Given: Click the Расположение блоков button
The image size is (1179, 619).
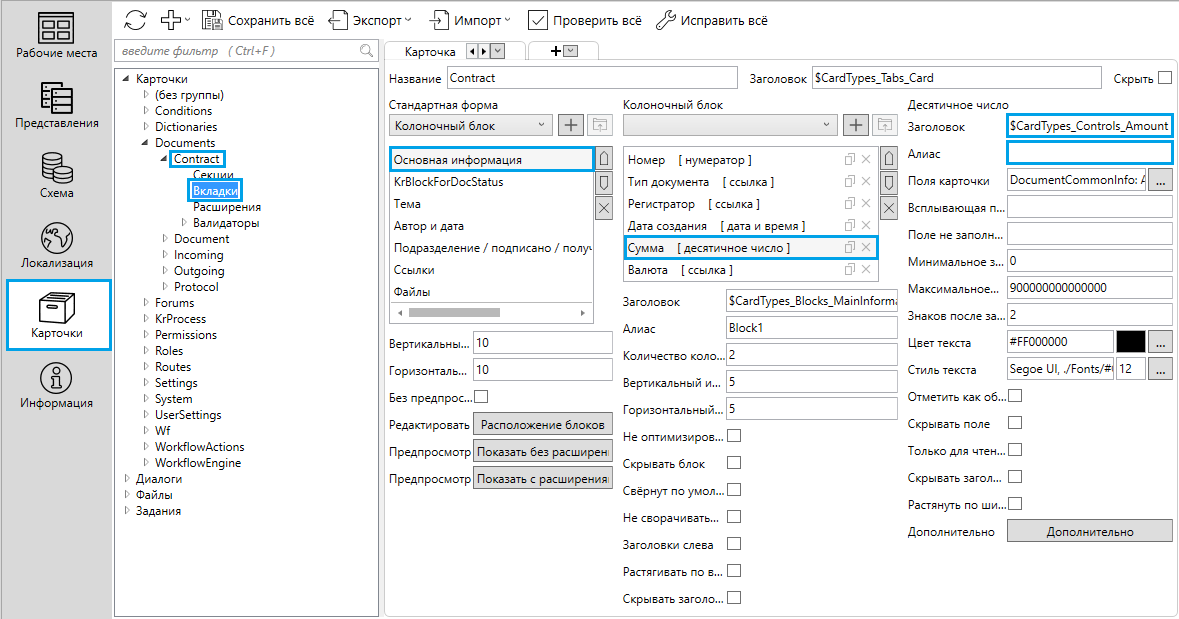Looking at the screenshot, I should pyautogui.click(x=542, y=423).
